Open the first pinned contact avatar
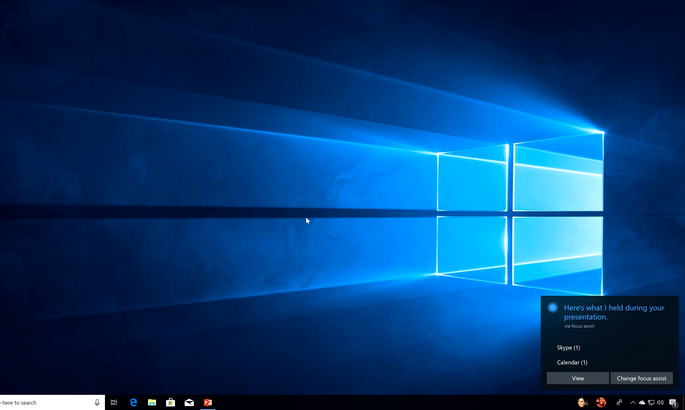 582,403
